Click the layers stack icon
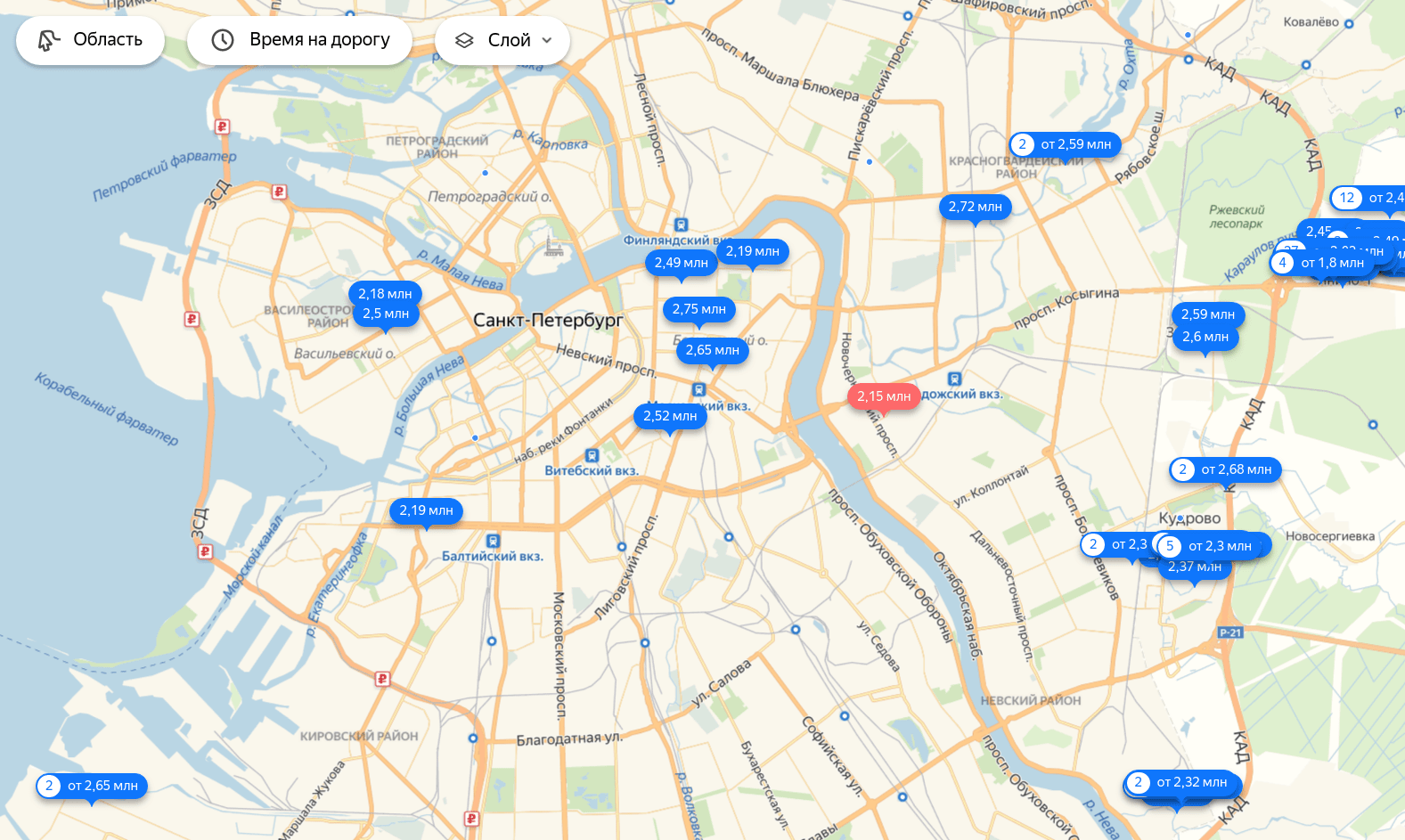 (x=464, y=40)
